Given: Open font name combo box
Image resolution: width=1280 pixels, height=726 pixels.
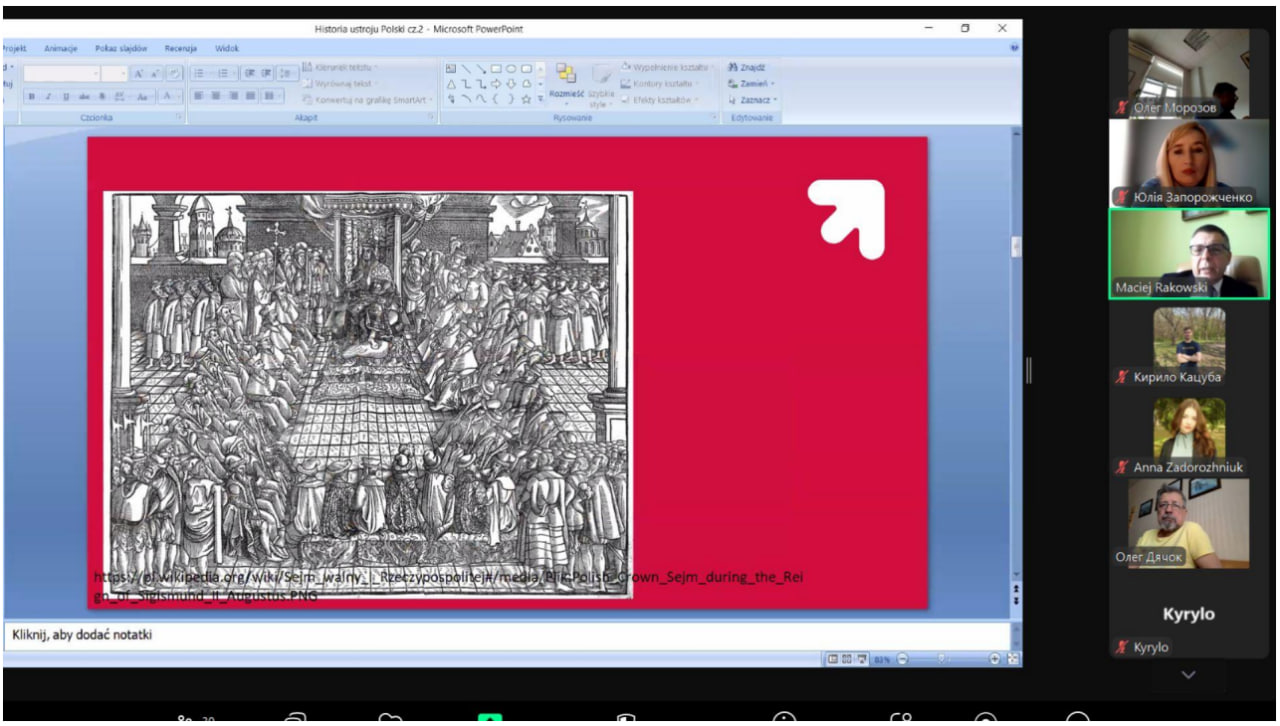Looking at the screenshot, I should (x=61, y=74).
